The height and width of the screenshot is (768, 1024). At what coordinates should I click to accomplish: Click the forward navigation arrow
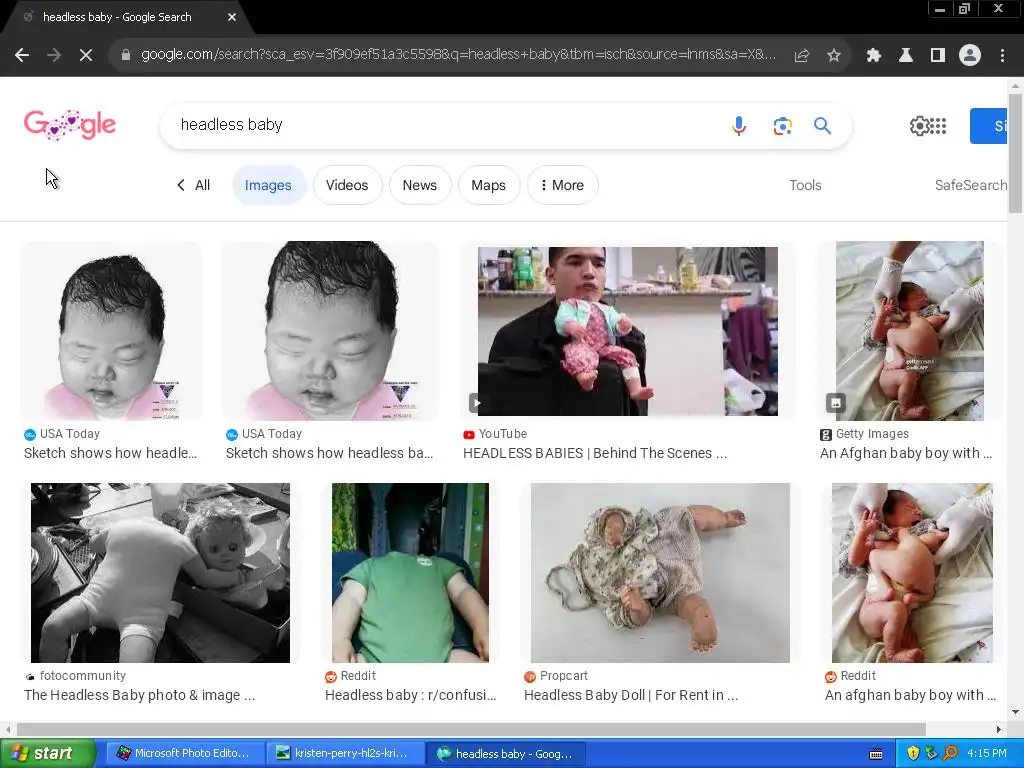point(54,56)
